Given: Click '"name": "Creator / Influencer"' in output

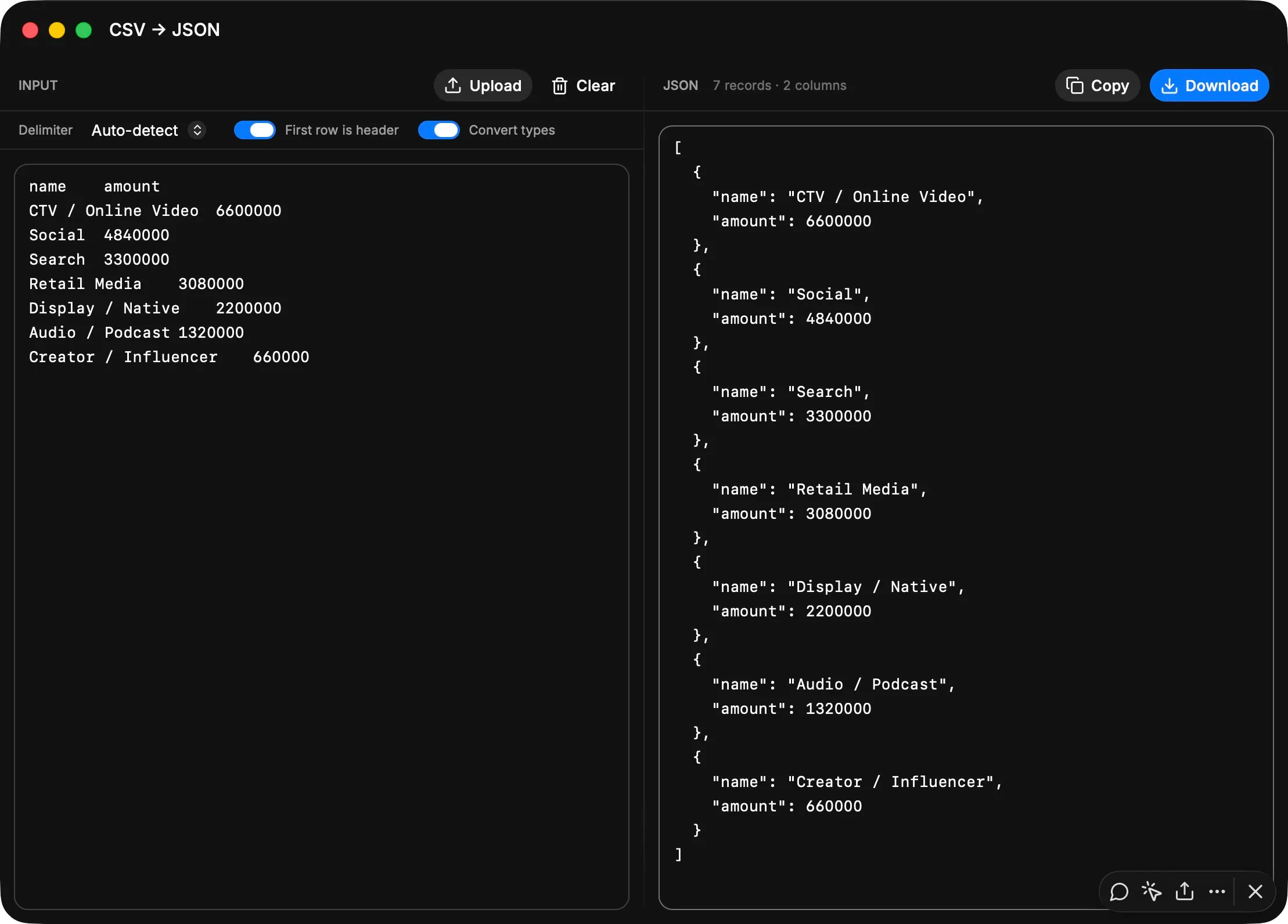Looking at the screenshot, I should tap(857, 782).
